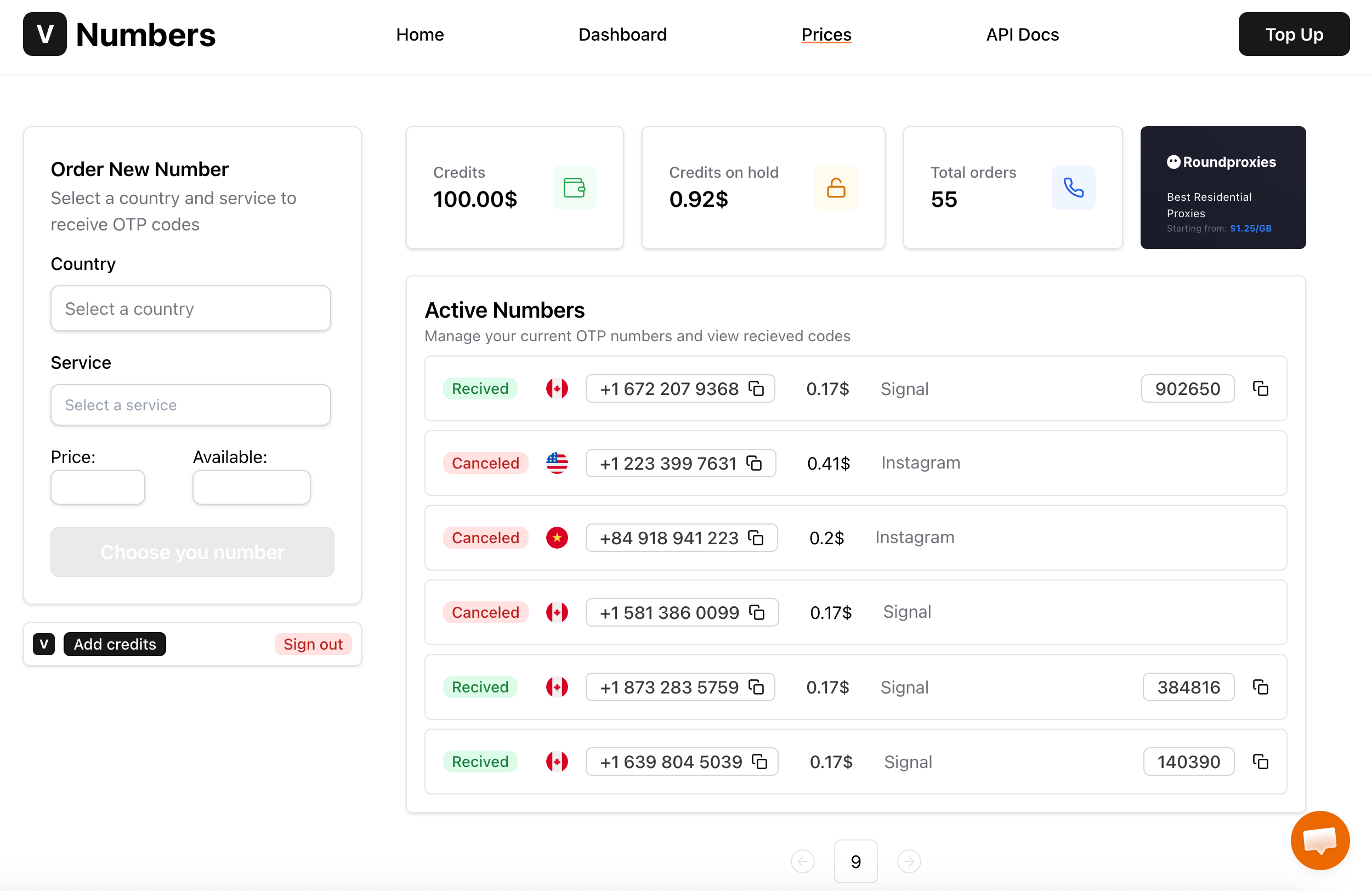The height and width of the screenshot is (891, 1372).
Task: Open the Select a country dropdown
Action: (191, 308)
